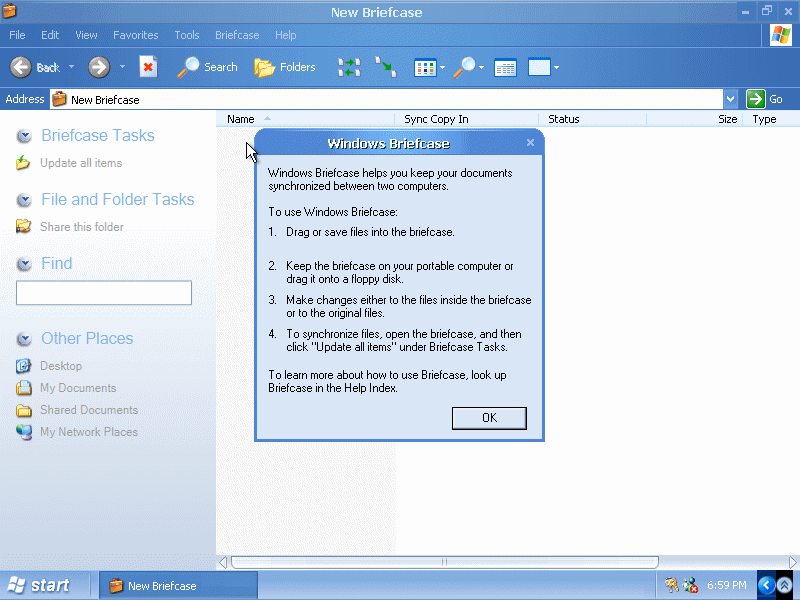The image size is (800, 600).
Task: Click the Views colored grid icon
Action: pos(424,67)
